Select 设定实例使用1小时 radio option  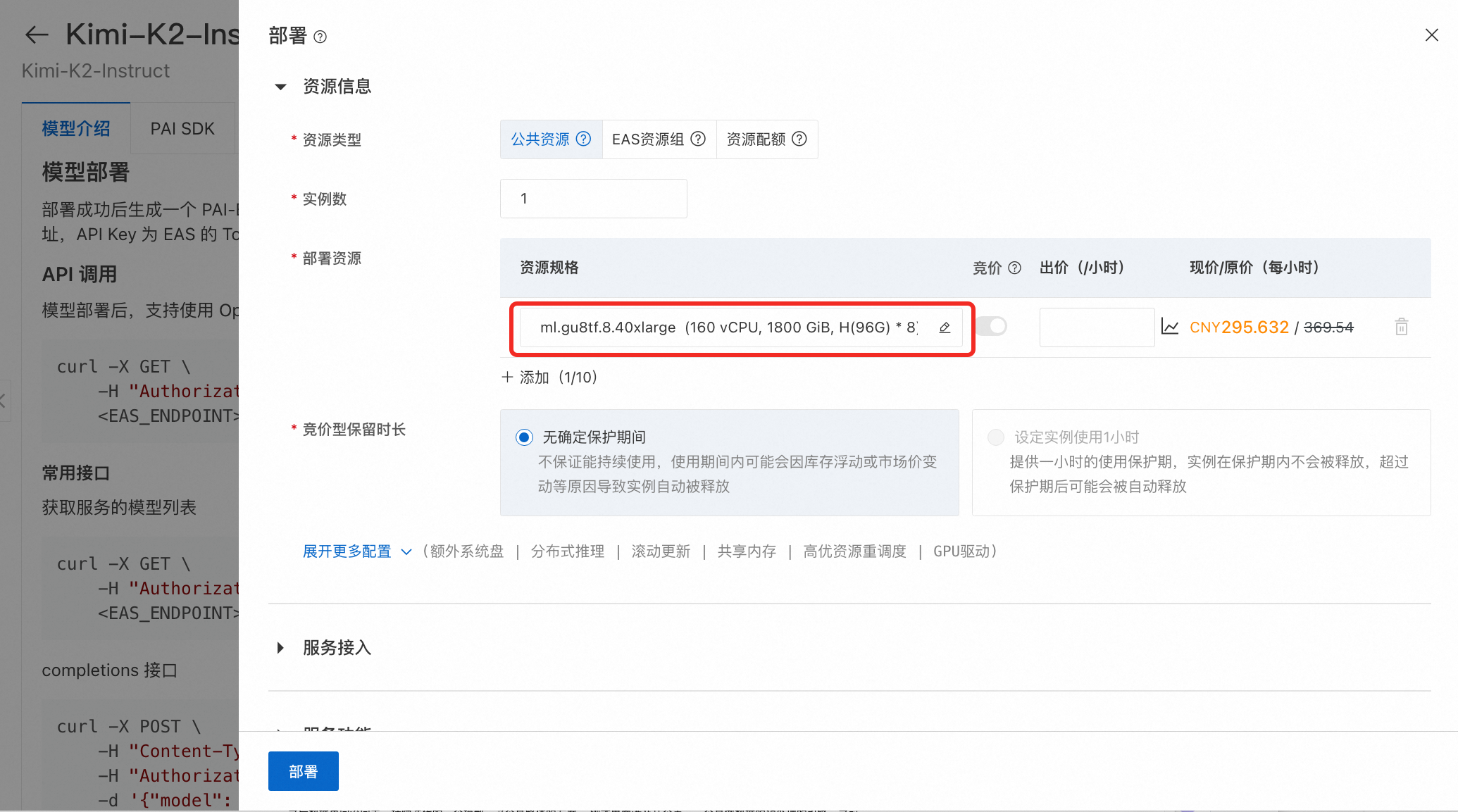(x=995, y=437)
